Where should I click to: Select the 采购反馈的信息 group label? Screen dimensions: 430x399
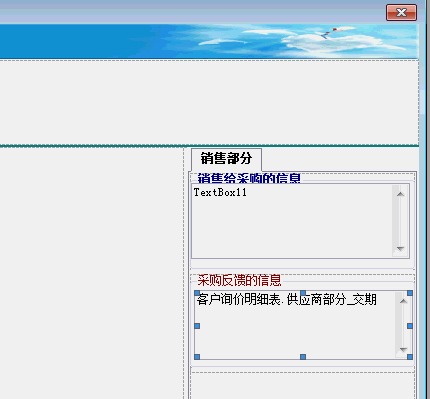[x=239, y=280]
